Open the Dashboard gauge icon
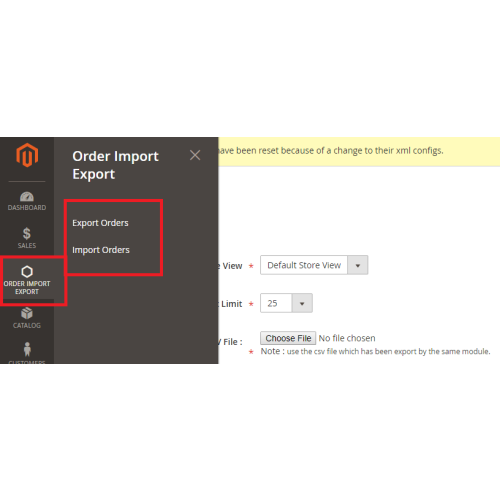500x500 pixels. 27,197
